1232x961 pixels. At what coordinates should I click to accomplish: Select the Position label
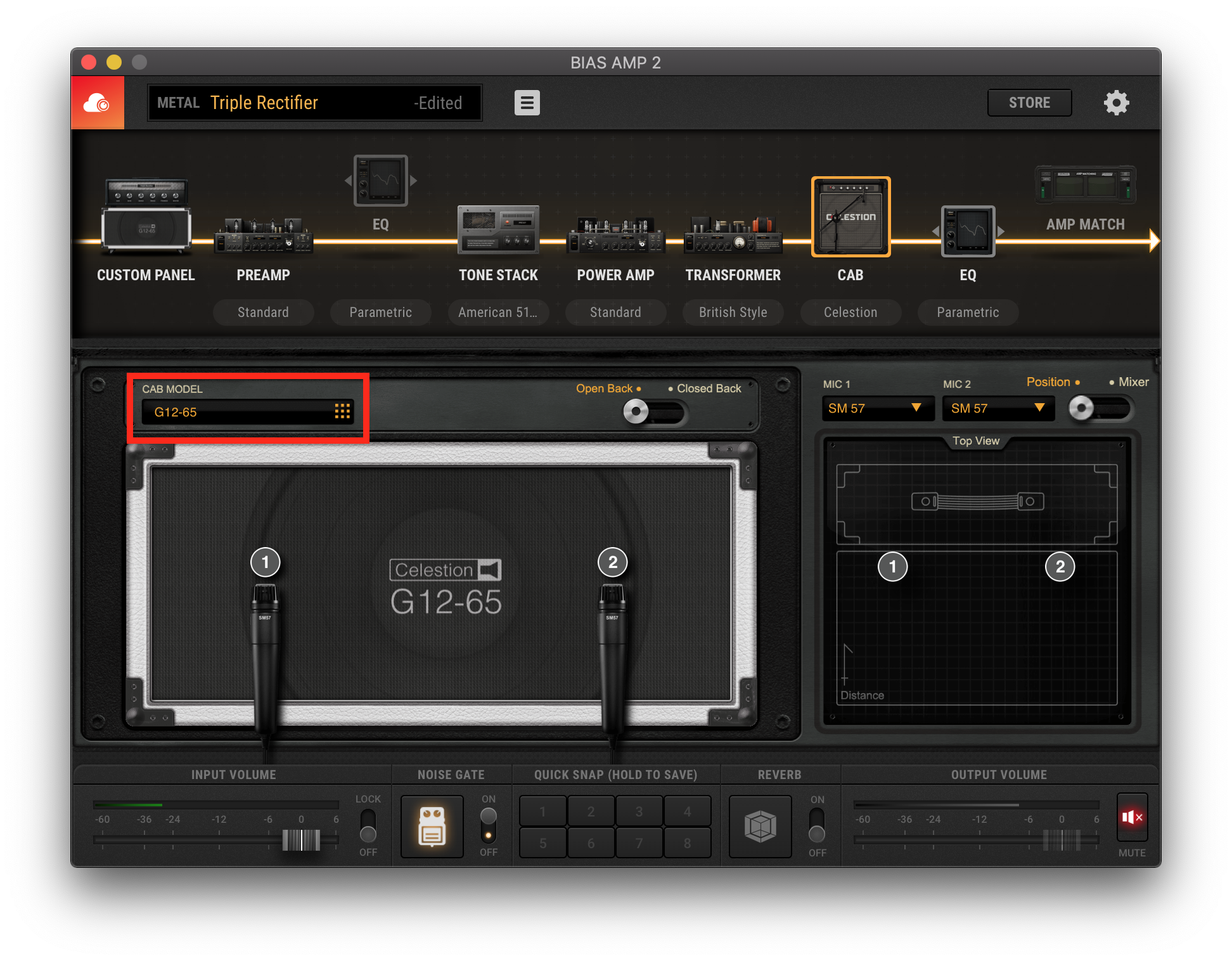[1048, 382]
